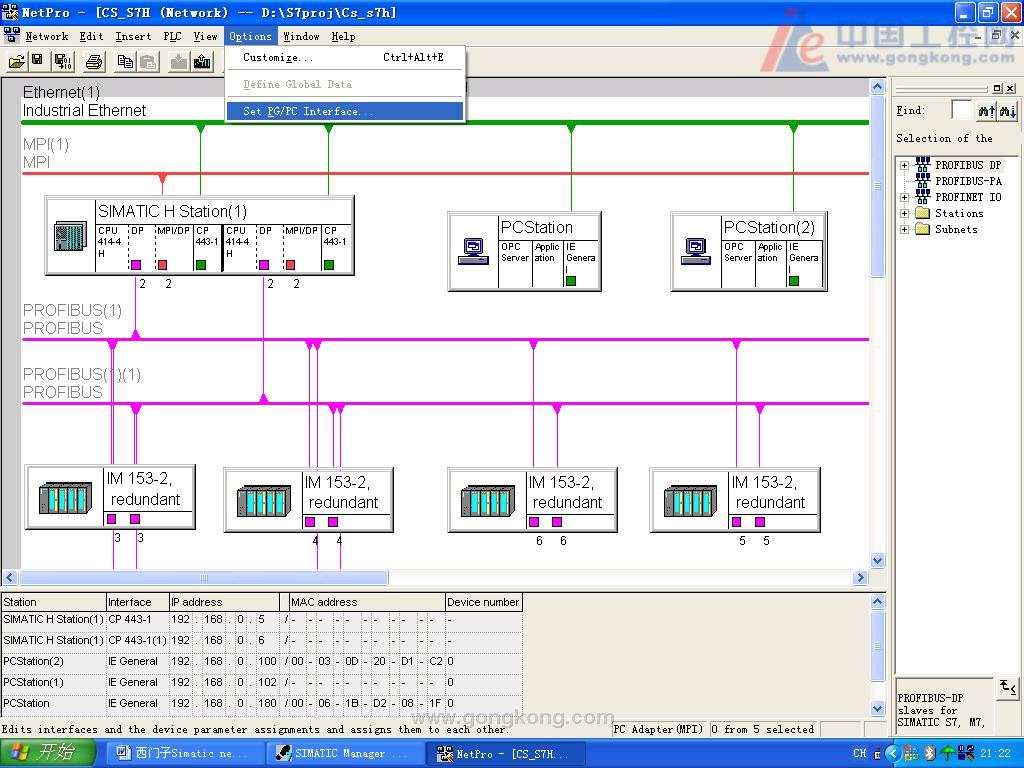
Task: Select the PROFINET IO catalog entry
Action: pyautogui.click(x=968, y=197)
